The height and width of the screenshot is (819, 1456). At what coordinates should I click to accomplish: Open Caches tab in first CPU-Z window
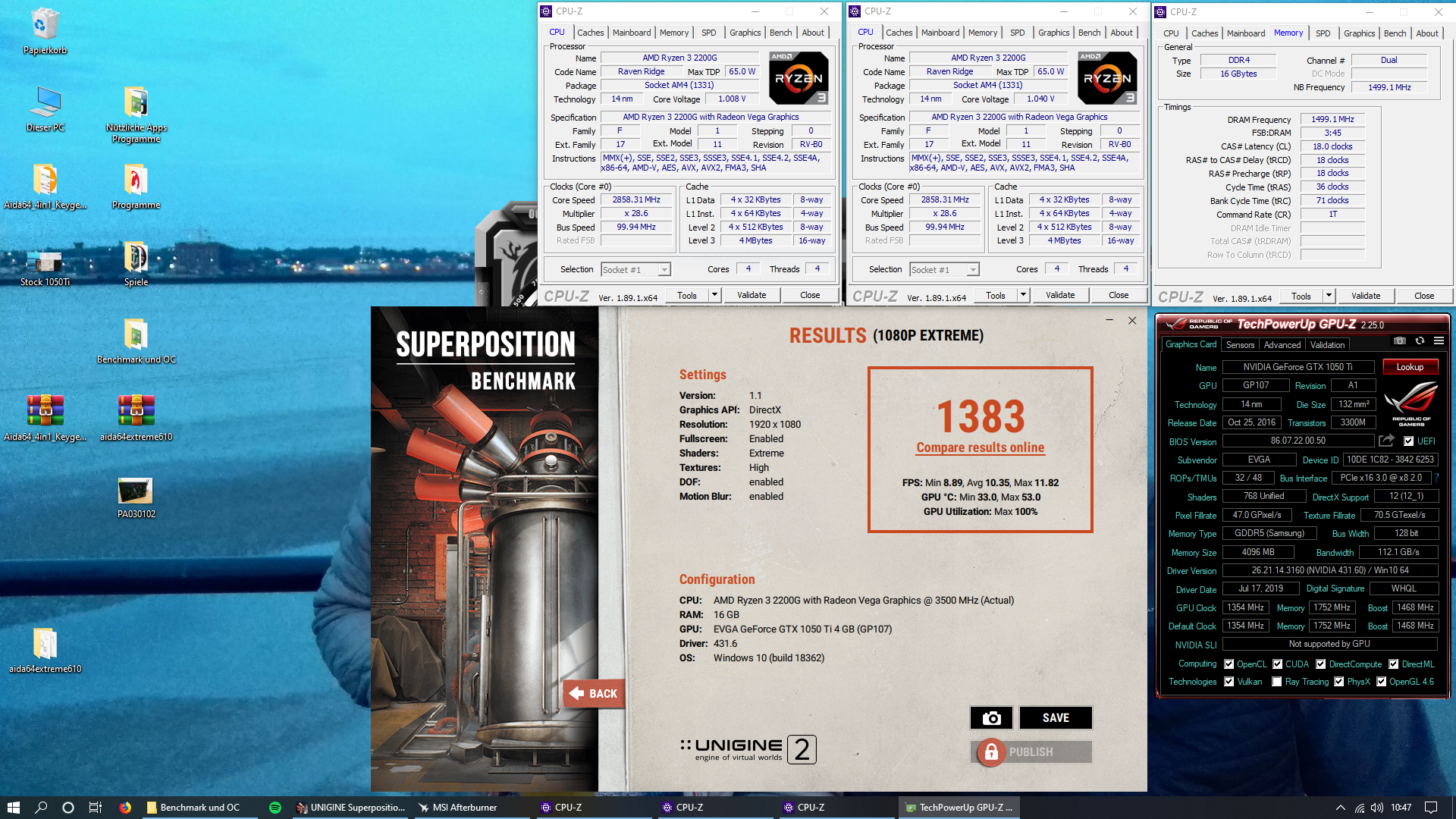[x=590, y=33]
